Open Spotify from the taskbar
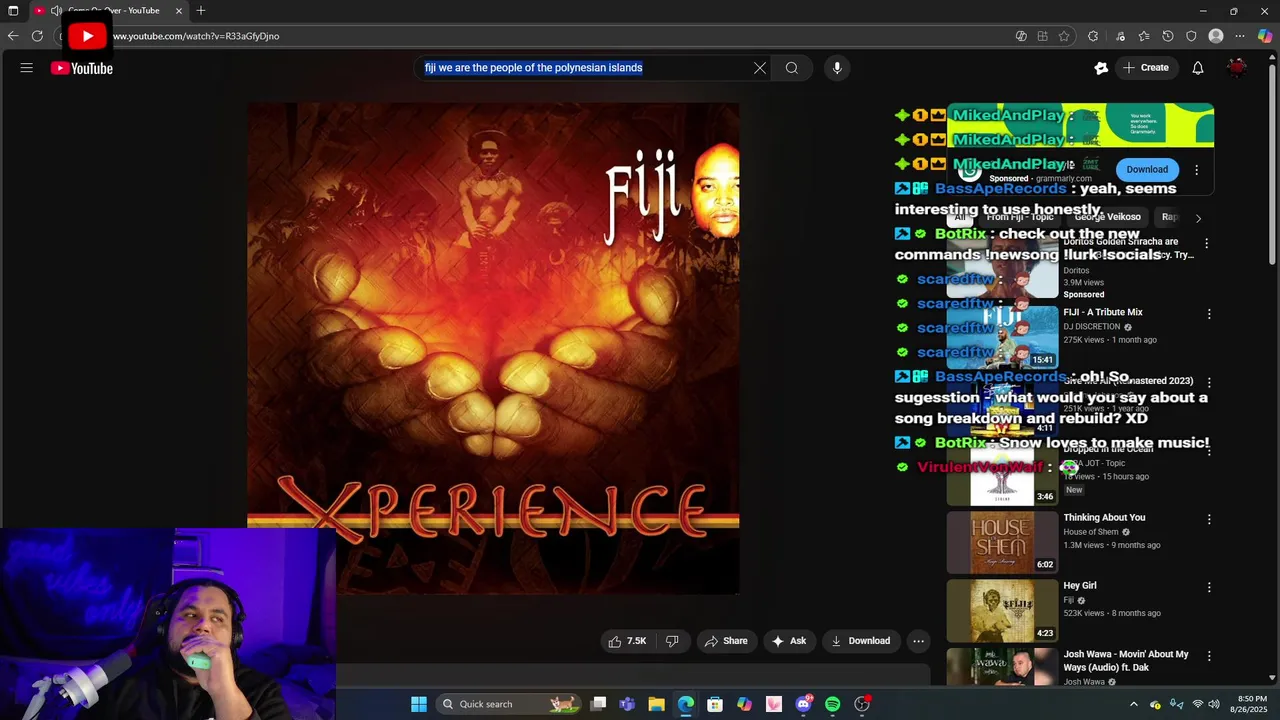The image size is (1280, 720). pos(832,704)
